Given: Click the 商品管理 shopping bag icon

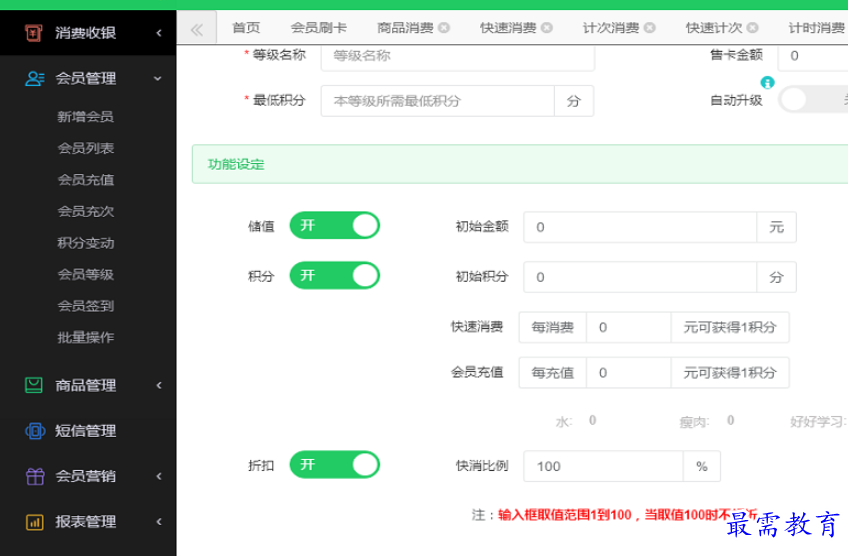Looking at the screenshot, I should click(x=34, y=385).
